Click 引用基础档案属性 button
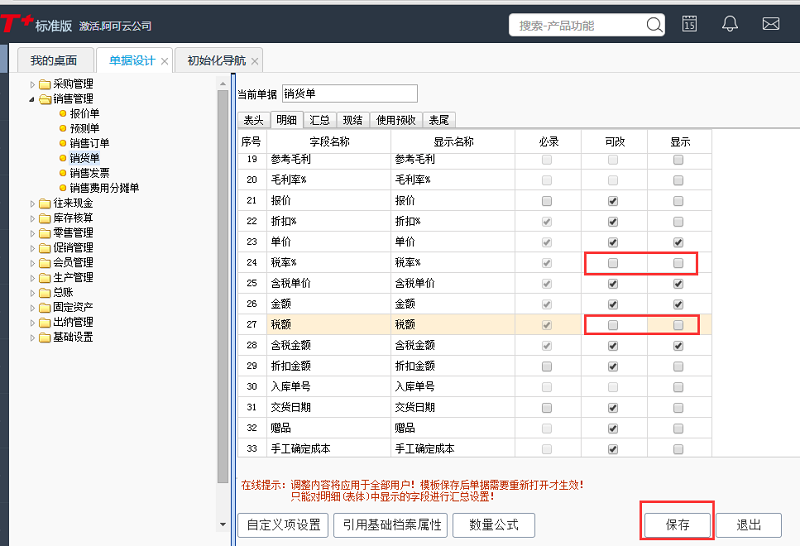The height and width of the screenshot is (546, 800). [x=391, y=525]
